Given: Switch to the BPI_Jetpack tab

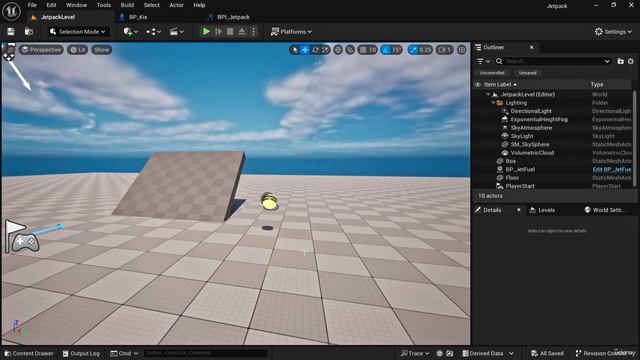Looking at the screenshot, I should pyautogui.click(x=233, y=17).
